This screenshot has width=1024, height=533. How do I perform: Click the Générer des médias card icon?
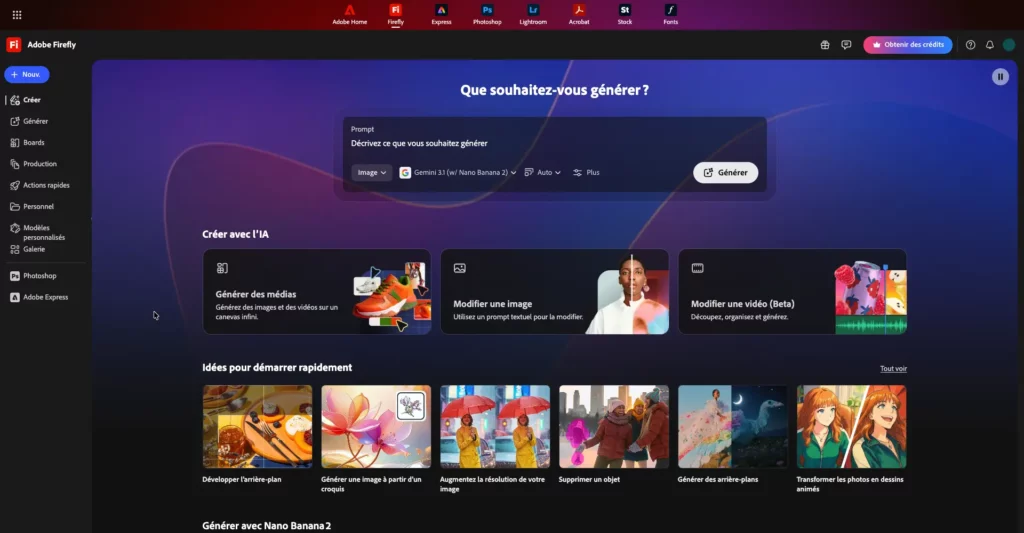pos(222,268)
